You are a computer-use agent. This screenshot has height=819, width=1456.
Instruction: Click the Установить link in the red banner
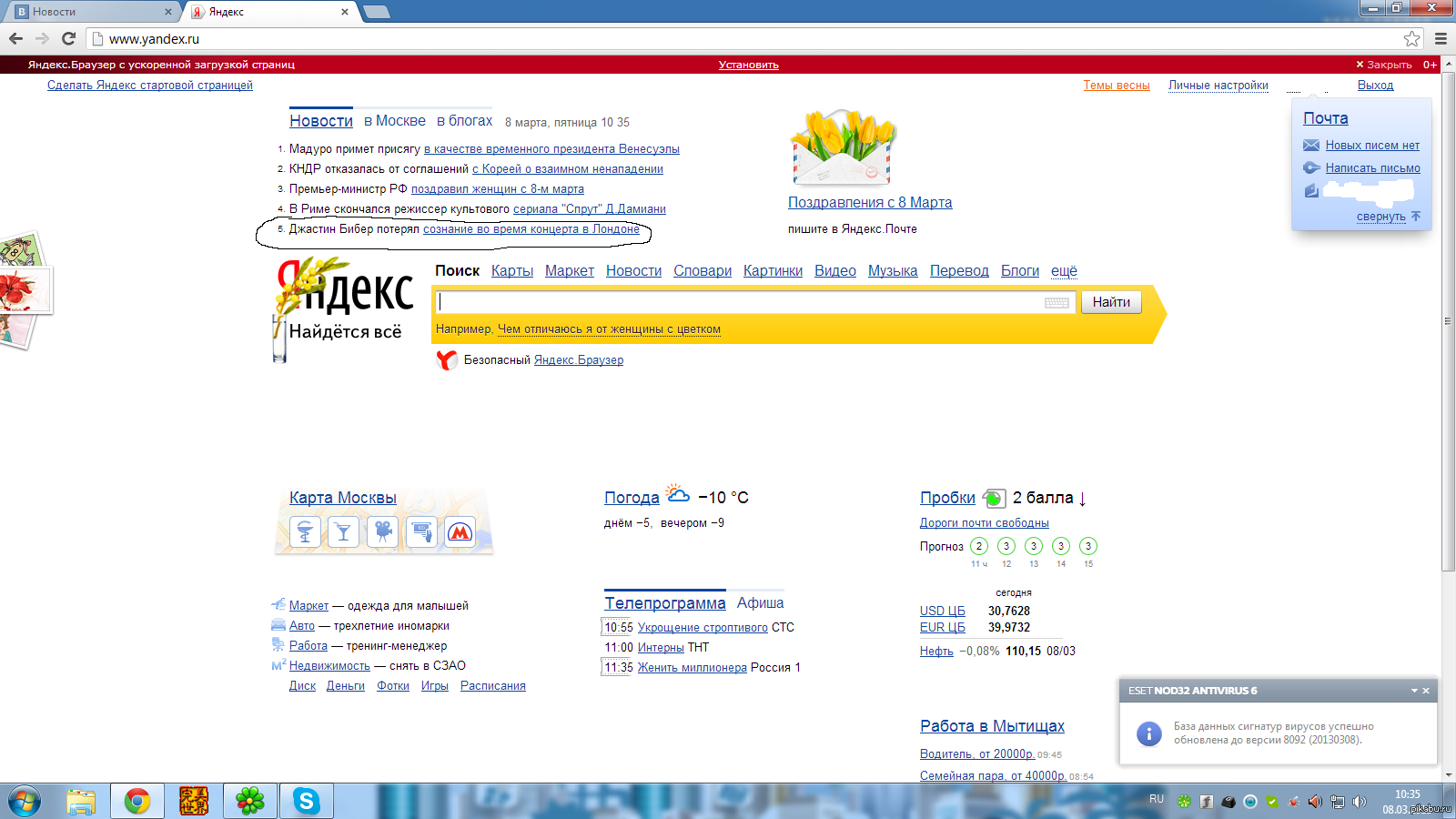click(x=748, y=65)
